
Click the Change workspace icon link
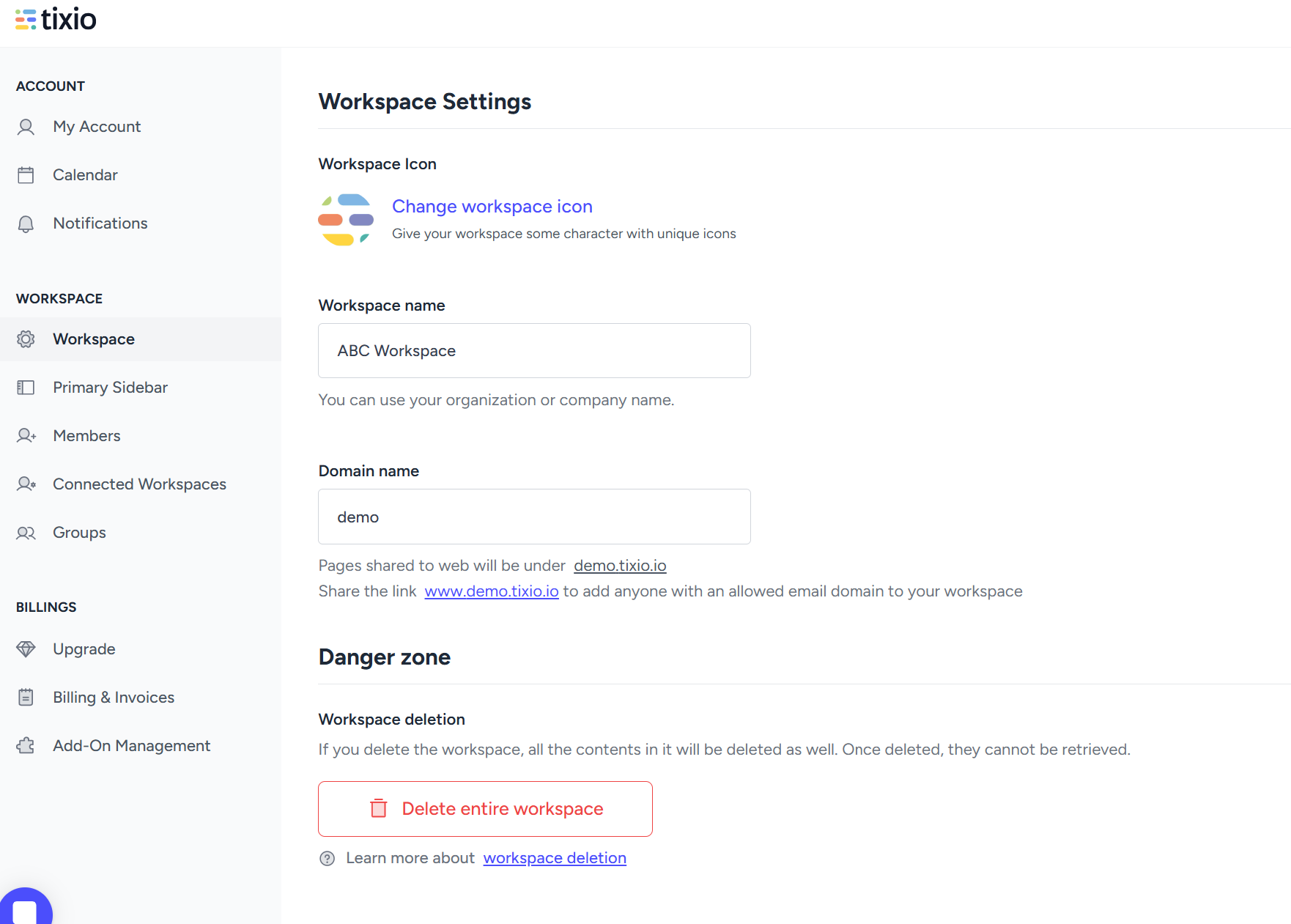coord(492,207)
